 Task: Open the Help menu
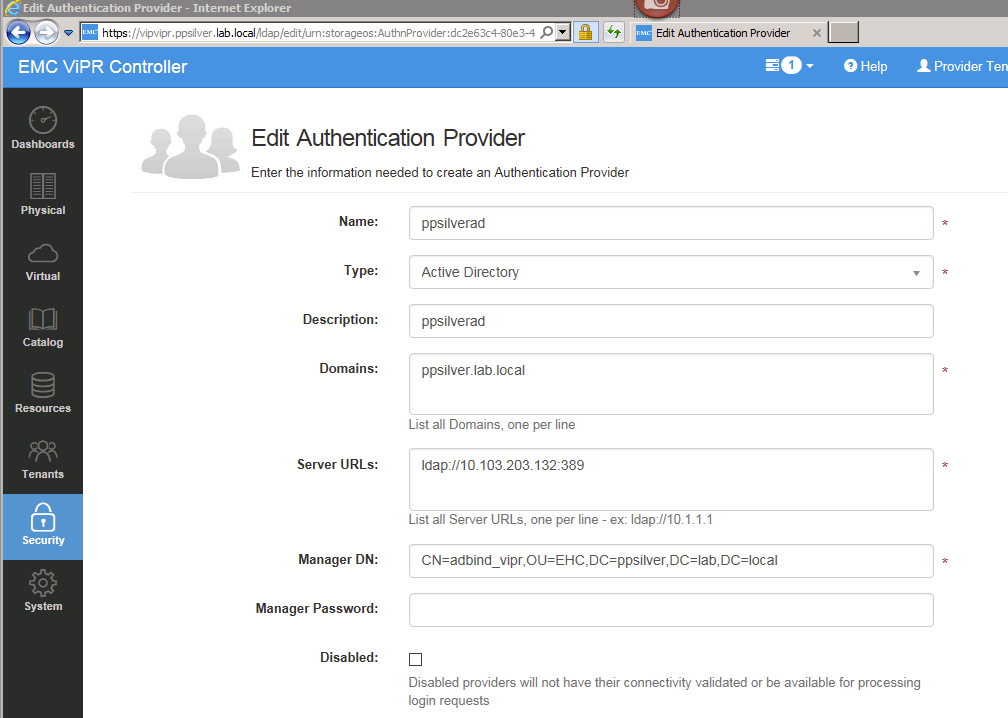(864, 66)
